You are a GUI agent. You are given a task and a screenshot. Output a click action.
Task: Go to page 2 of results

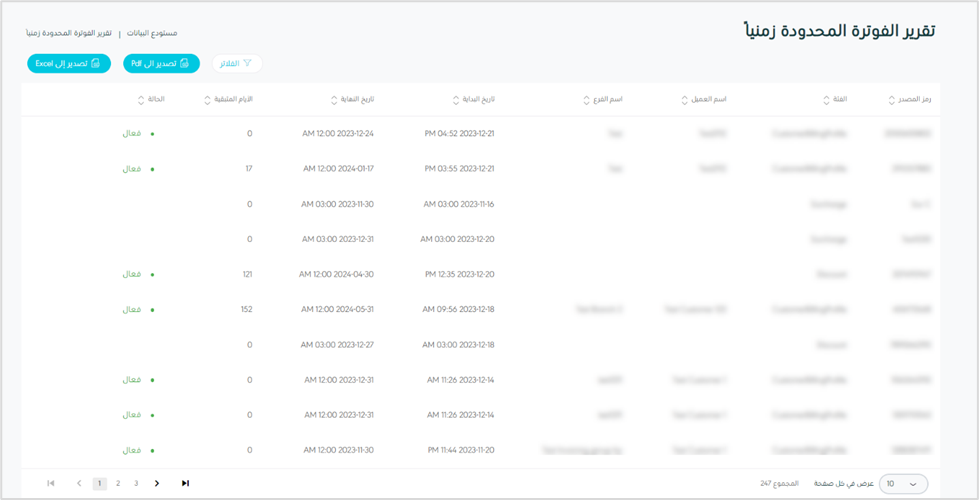118,484
